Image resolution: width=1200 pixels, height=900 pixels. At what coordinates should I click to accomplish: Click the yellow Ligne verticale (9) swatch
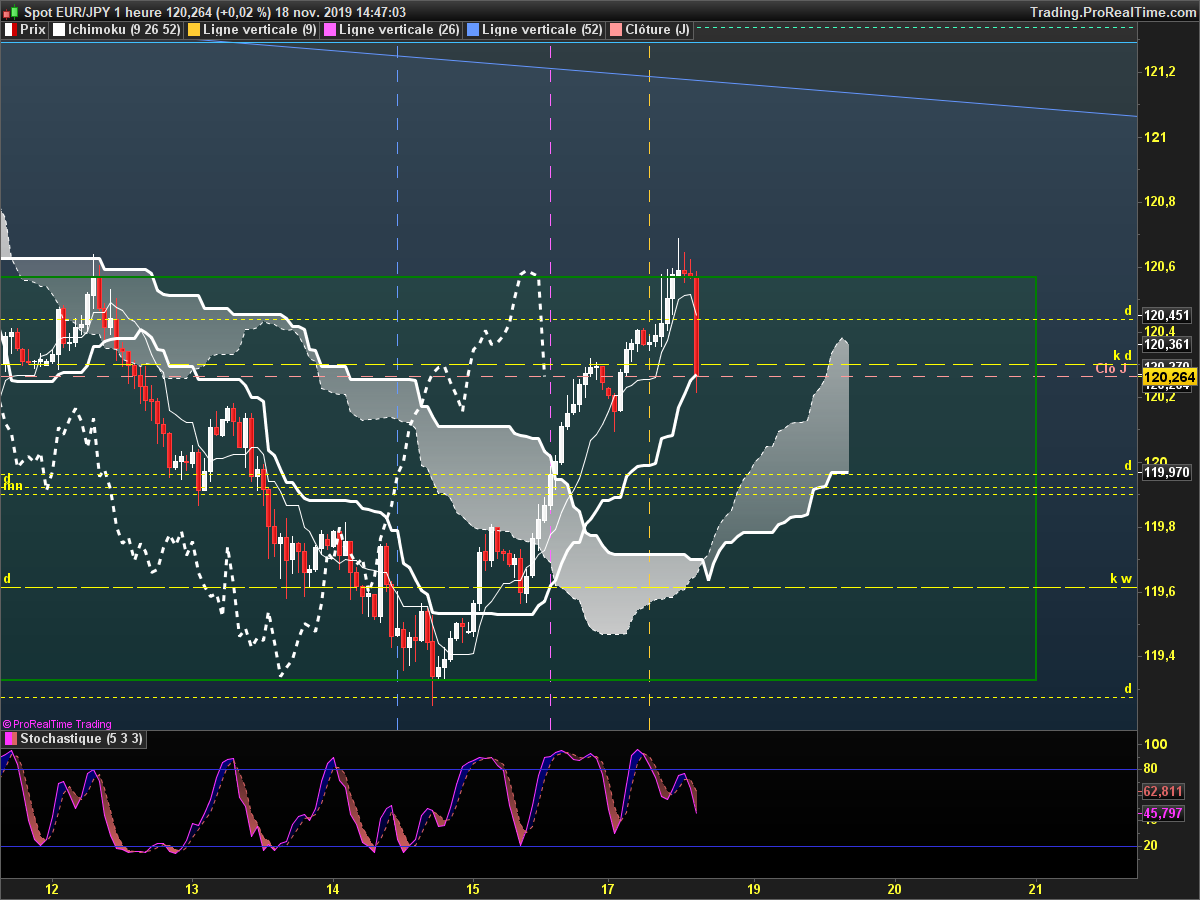coord(193,30)
